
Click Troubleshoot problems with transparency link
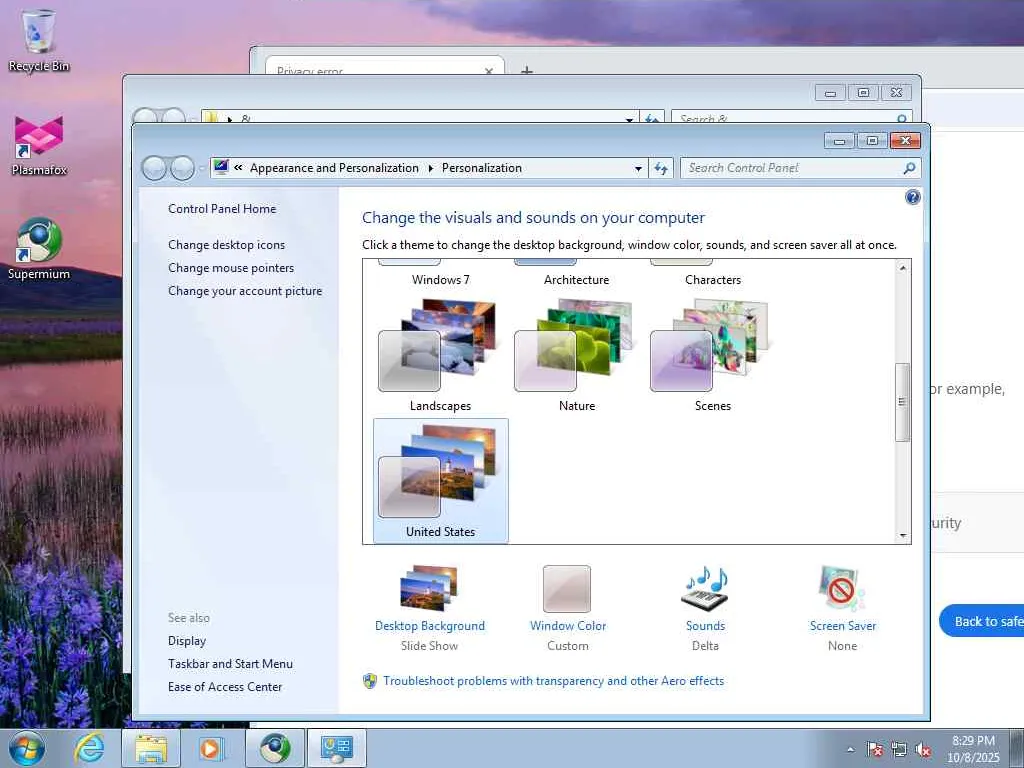click(554, 680)
